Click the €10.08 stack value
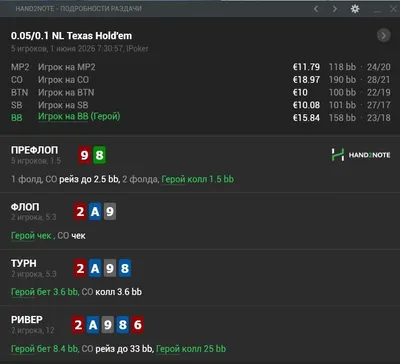This screenshot has height=364, width=400. tap(306, 105)
